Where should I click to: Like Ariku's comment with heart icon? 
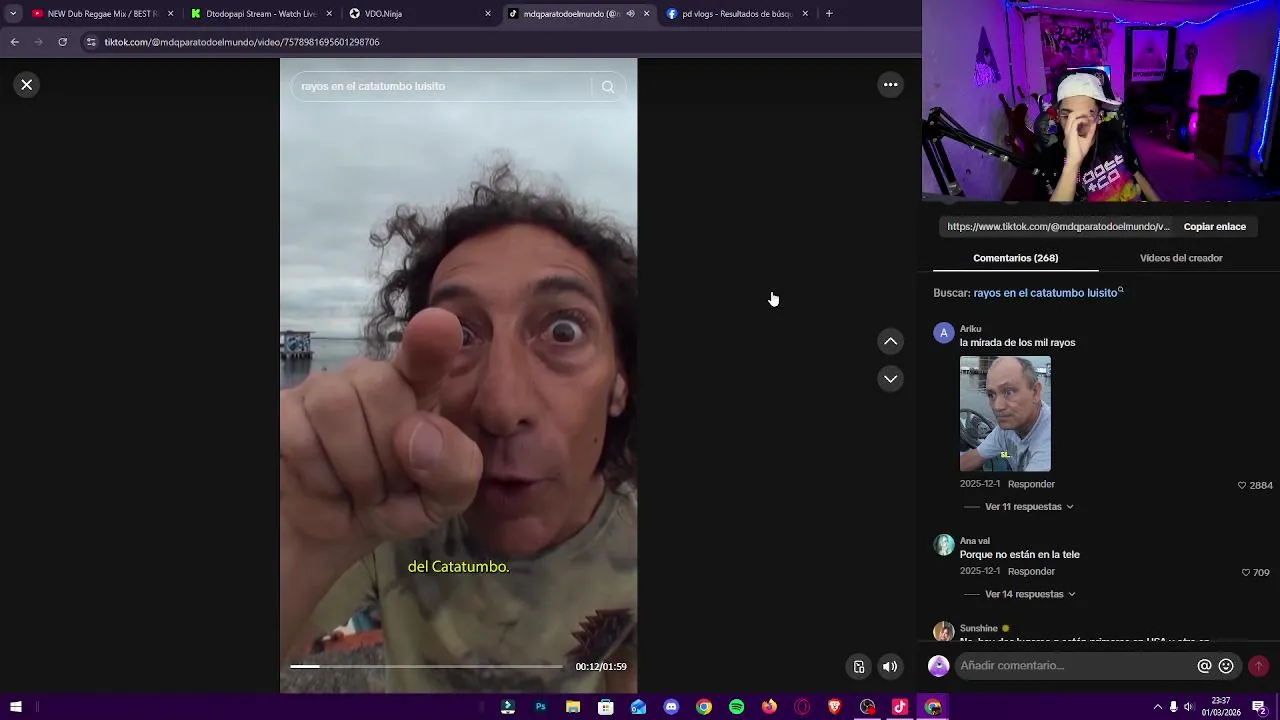click(x=1242, y=485)
